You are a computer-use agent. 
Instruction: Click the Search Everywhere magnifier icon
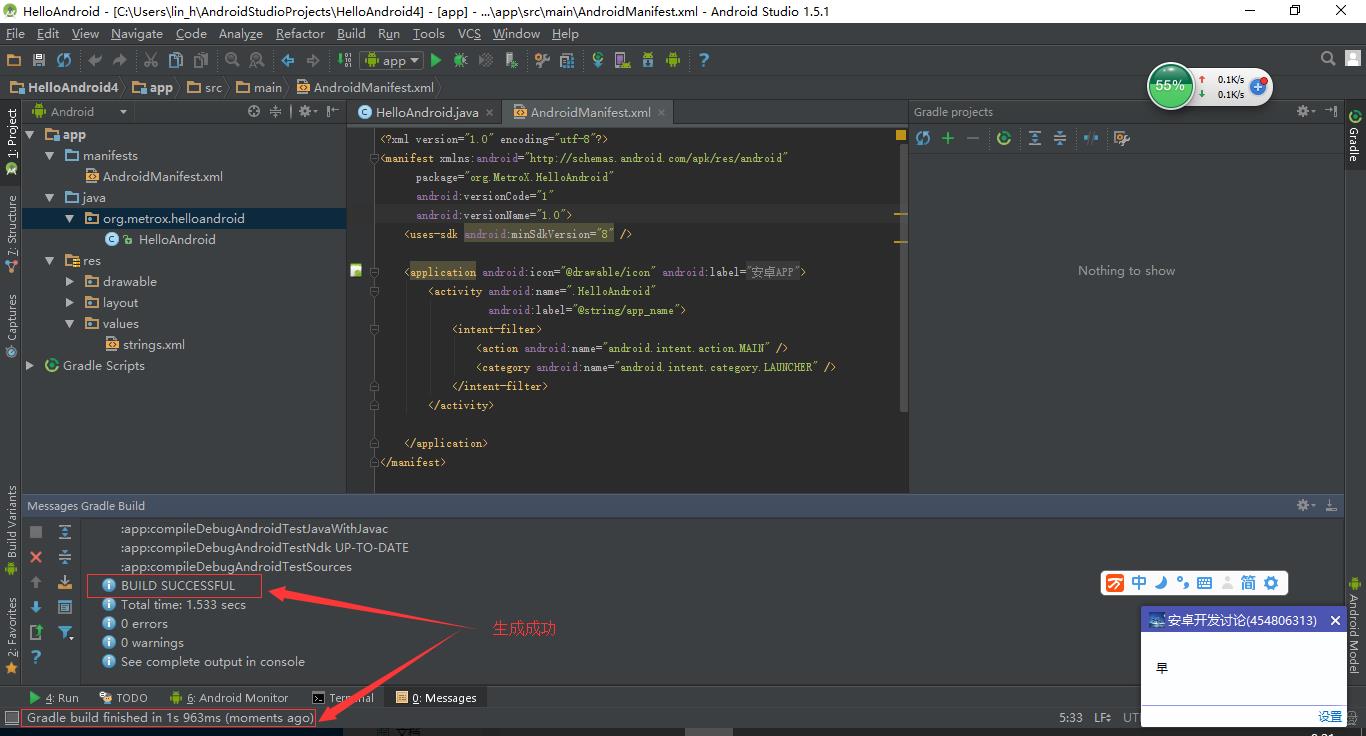(1328, 59)
